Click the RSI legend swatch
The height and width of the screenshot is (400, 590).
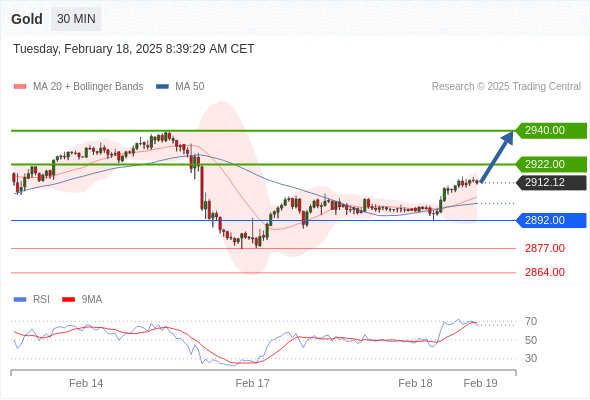point(20,300)
